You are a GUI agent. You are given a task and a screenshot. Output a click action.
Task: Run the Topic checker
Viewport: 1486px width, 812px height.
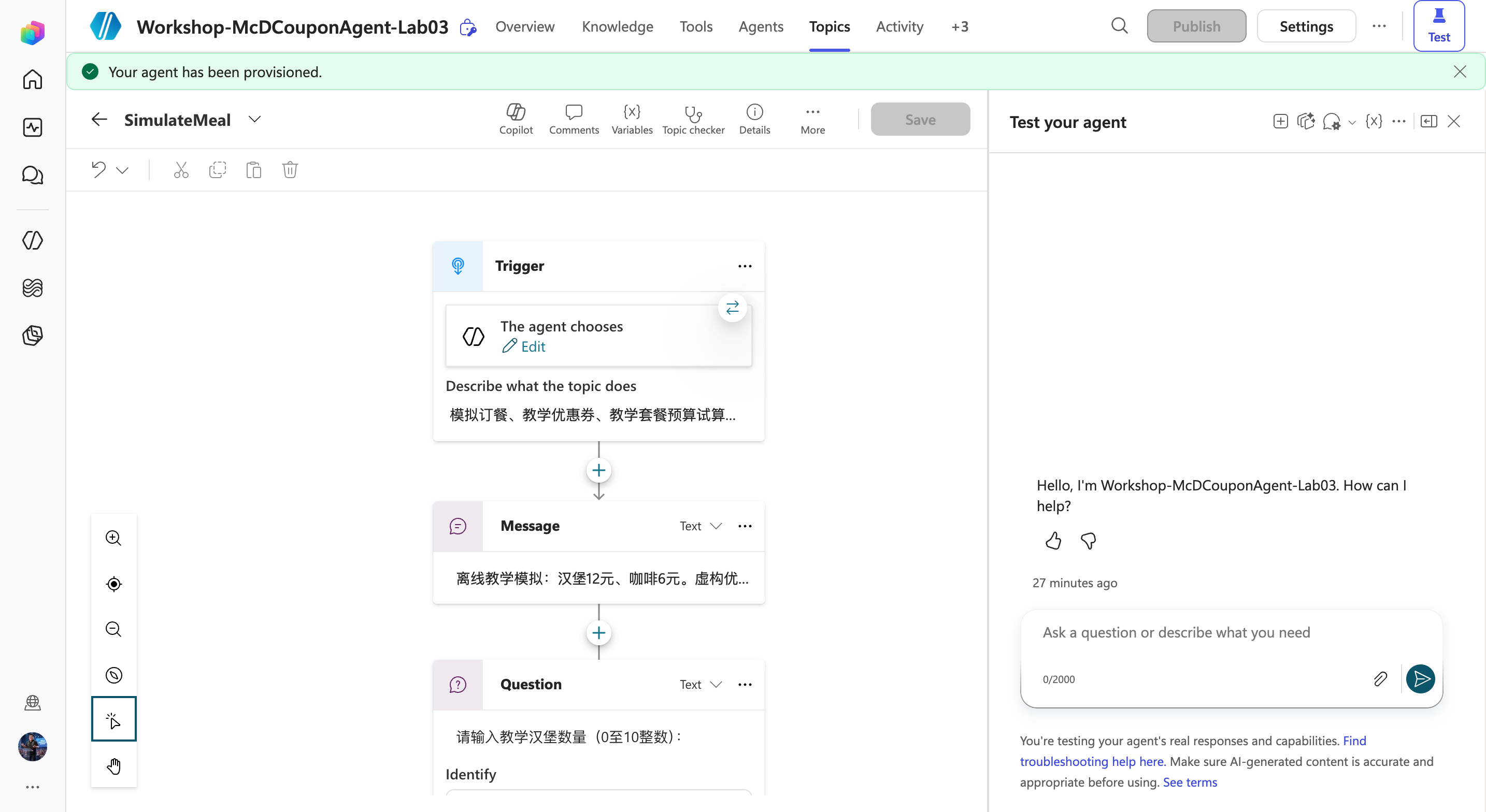point(693,120)
